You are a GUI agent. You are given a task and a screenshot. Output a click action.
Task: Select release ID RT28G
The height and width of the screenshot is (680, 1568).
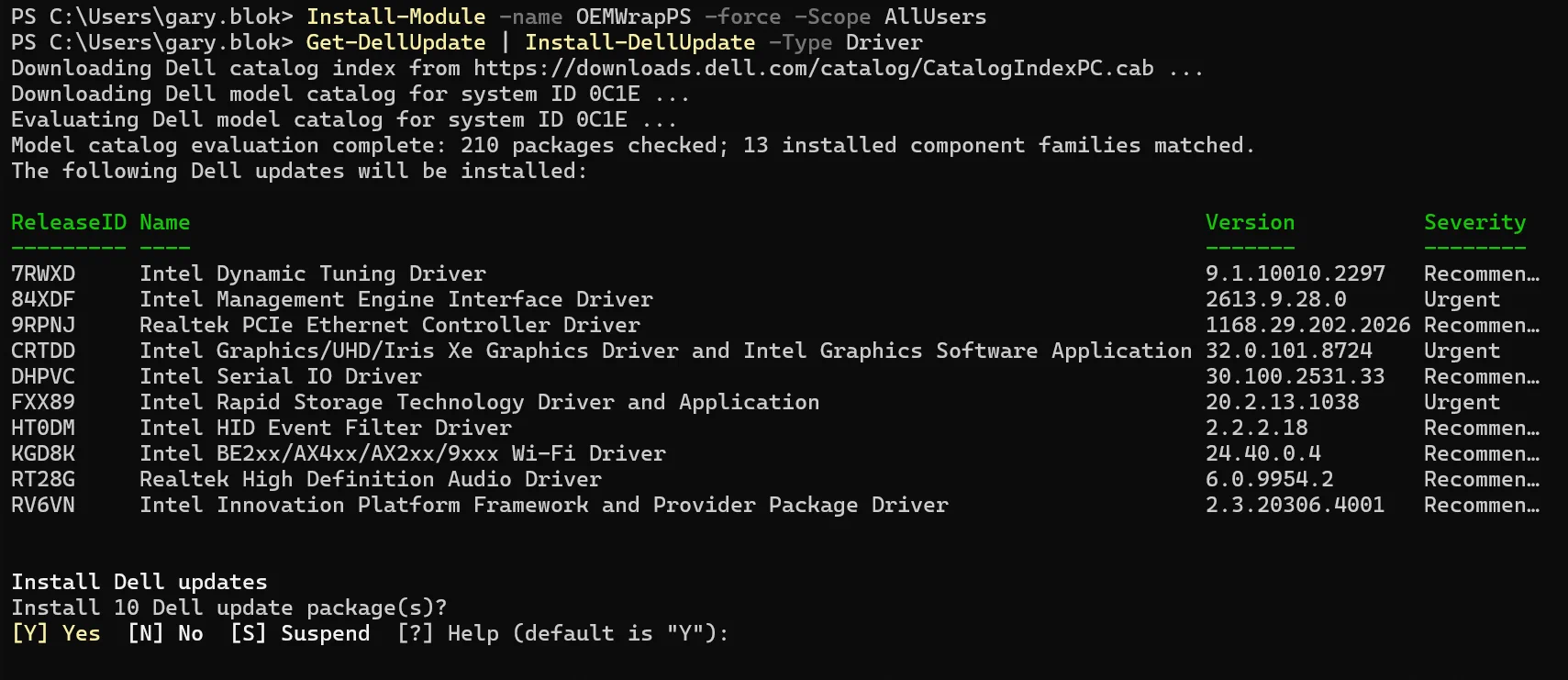[x=43, y=479]
